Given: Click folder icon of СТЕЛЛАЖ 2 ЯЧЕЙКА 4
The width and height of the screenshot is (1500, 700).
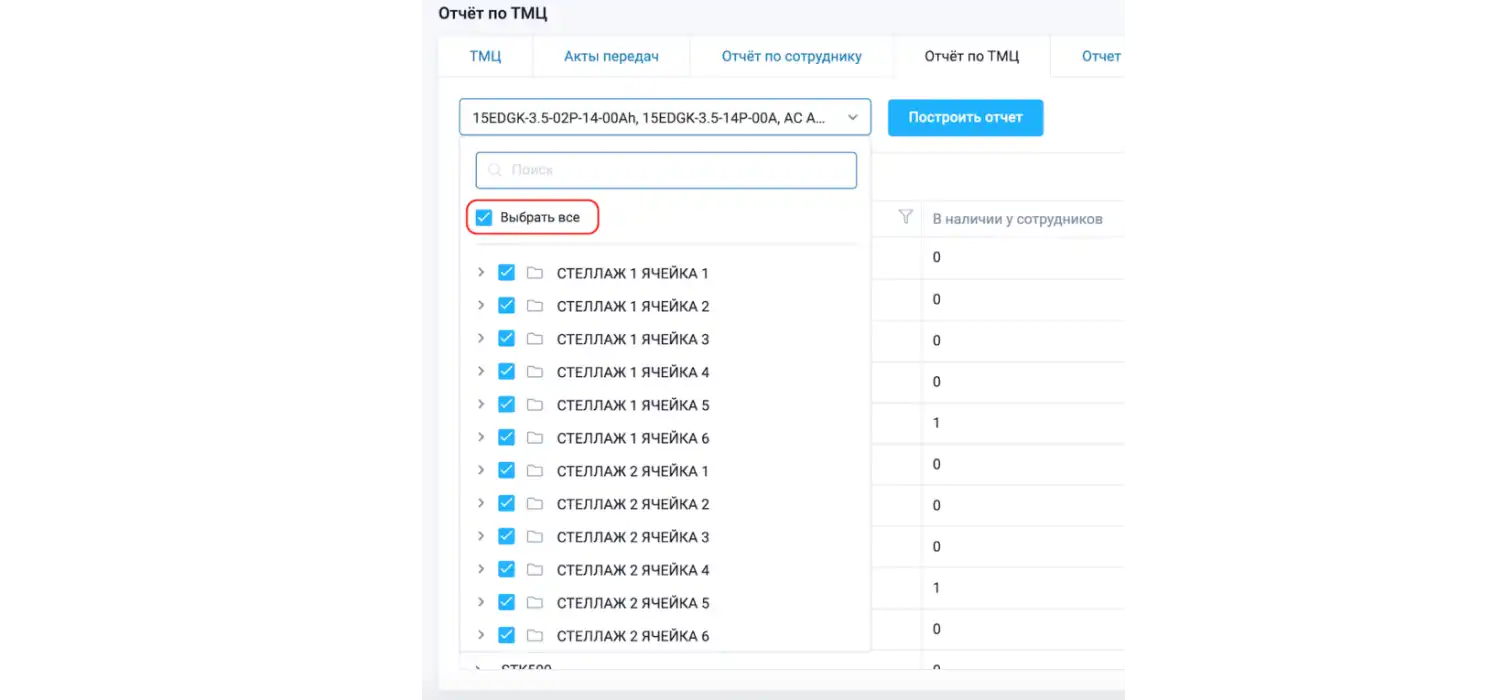Looking at the screenshot, I should [535, 570].
